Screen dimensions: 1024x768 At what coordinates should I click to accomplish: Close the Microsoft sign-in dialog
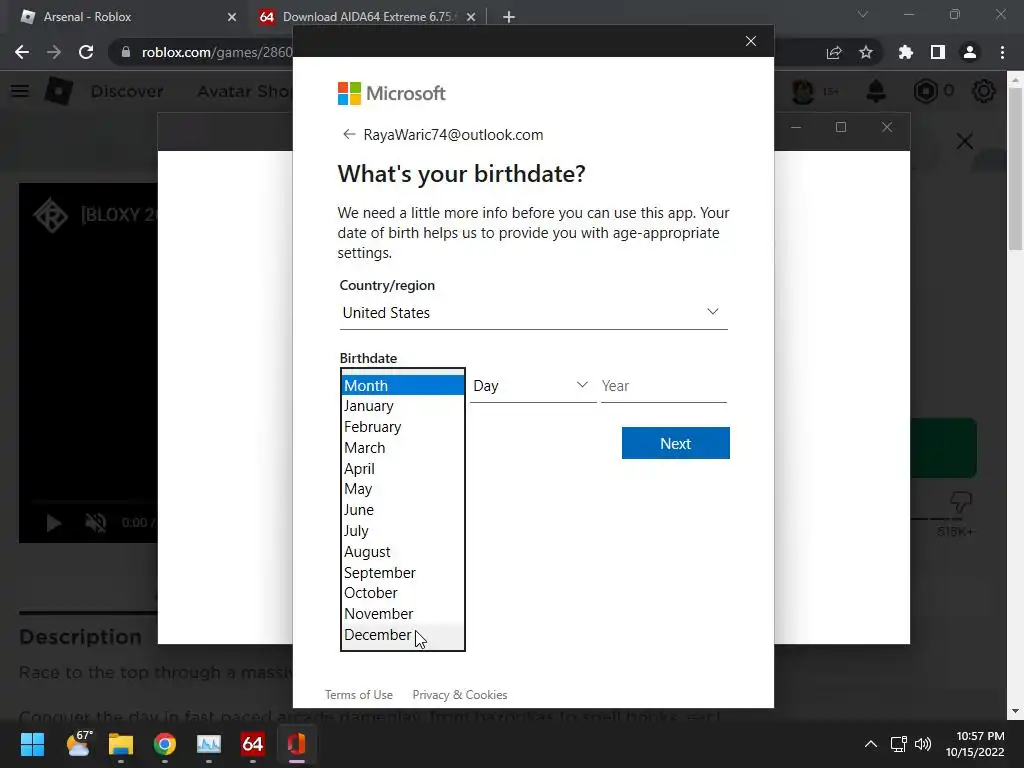[x=750, y=41]
